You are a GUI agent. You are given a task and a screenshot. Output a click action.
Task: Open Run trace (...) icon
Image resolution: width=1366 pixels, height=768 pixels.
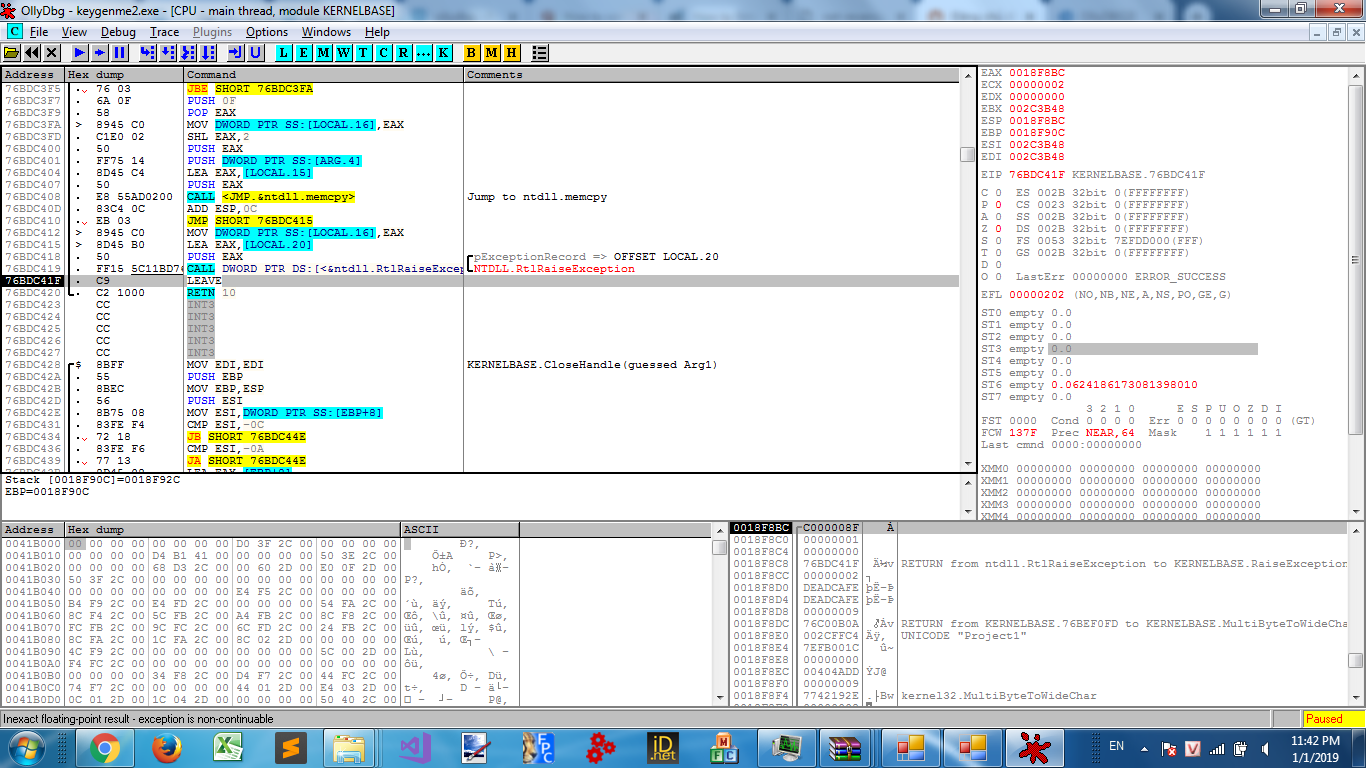[424, 52]
